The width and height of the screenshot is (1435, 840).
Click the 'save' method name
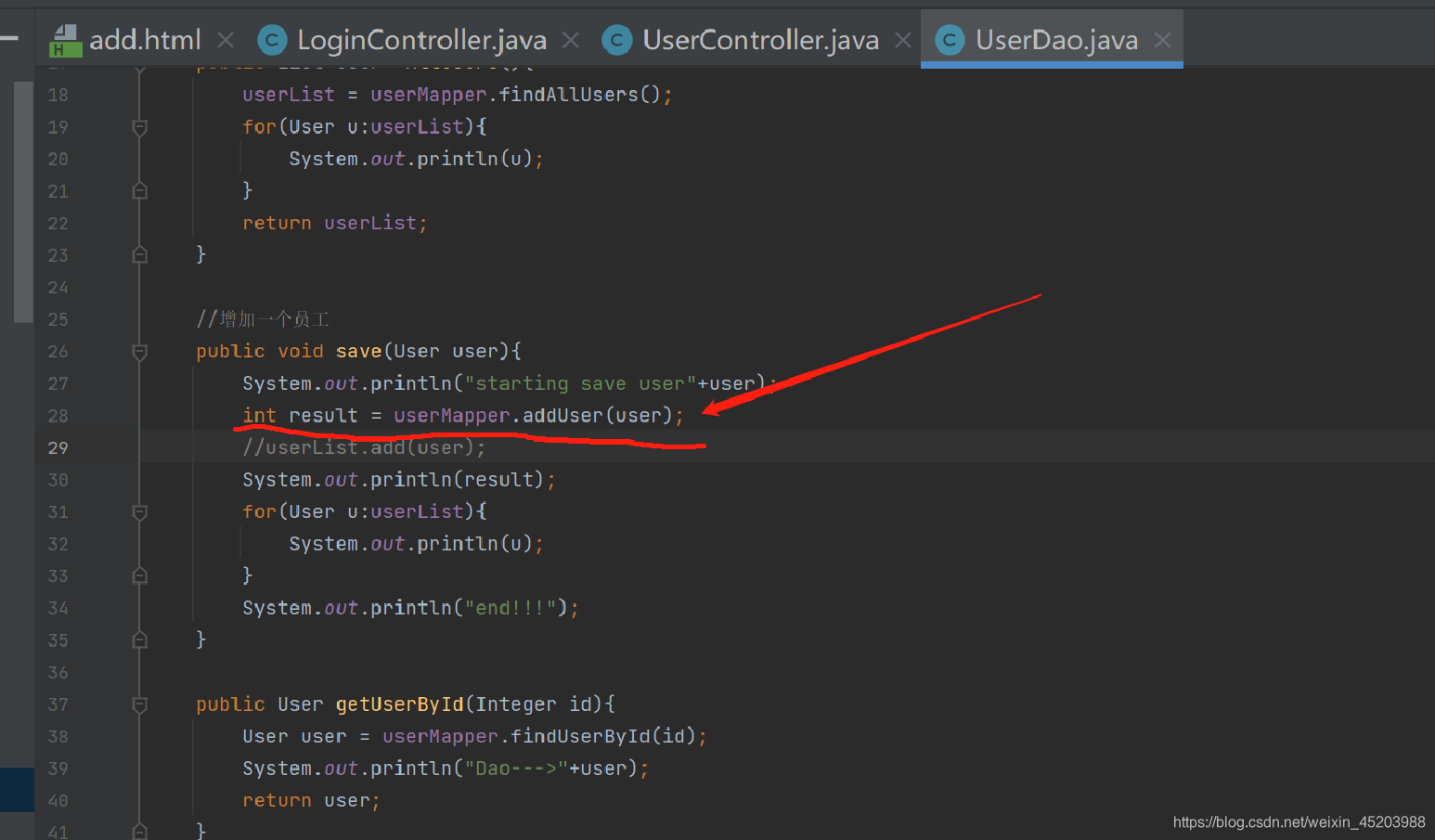[x=358, y=352]
